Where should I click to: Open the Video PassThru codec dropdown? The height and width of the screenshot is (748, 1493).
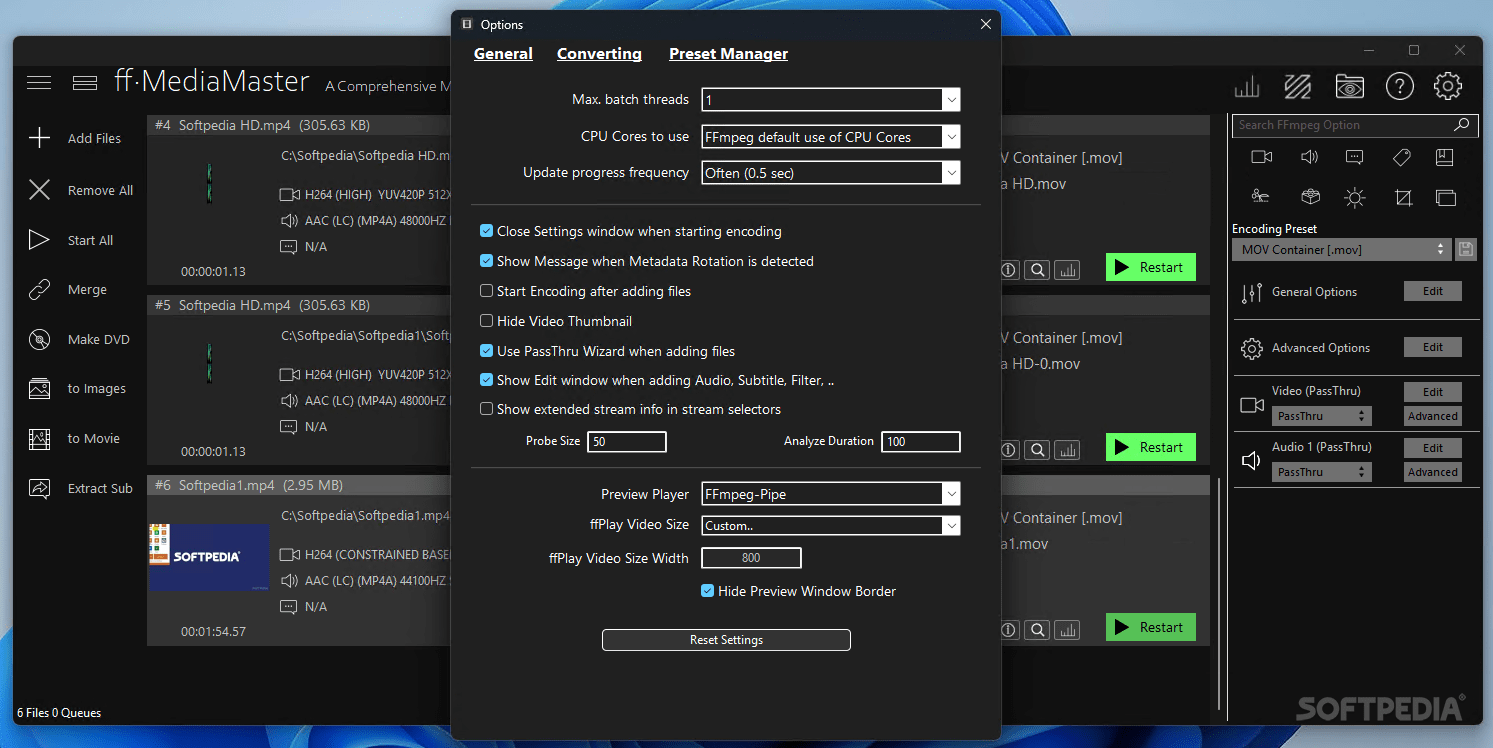point(1321,416)
